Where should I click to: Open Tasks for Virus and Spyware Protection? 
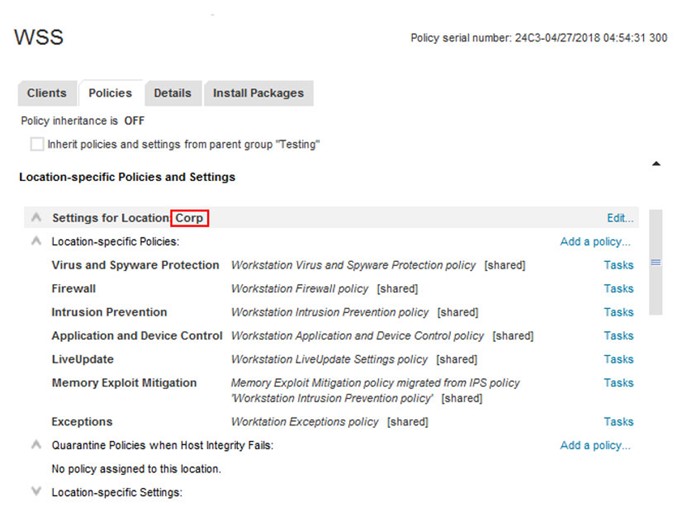618,265
